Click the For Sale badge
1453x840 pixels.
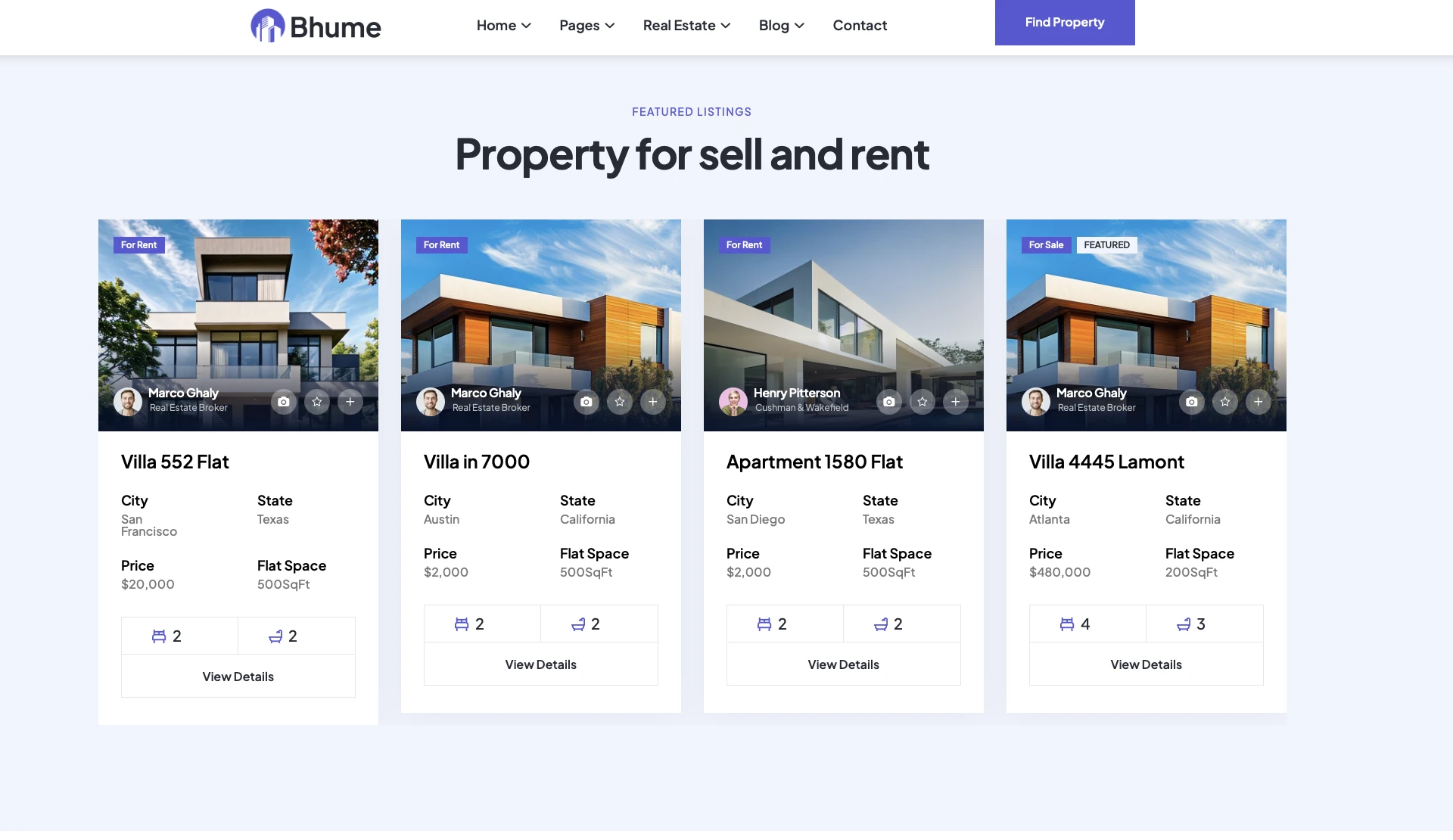pos(1047,245)
